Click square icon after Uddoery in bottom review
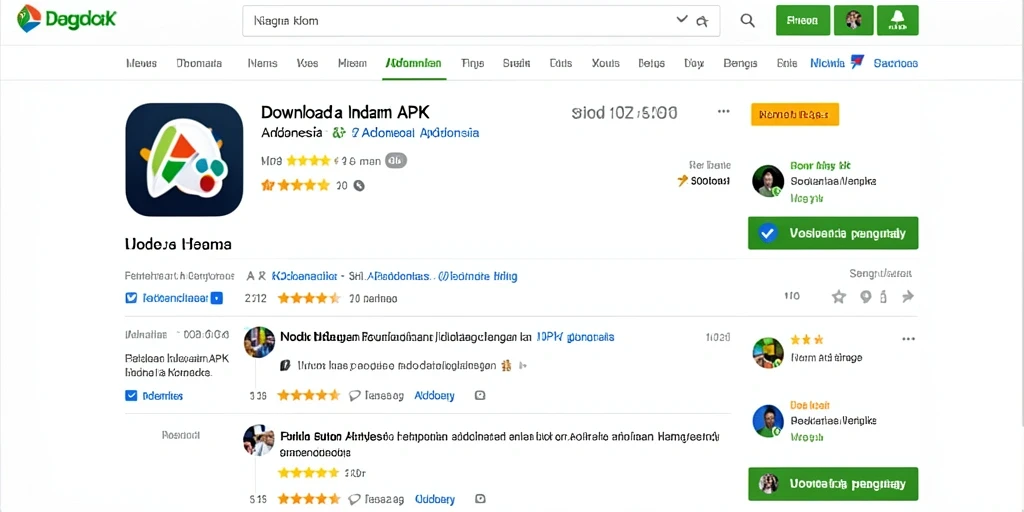This screenshot has height=512, width=1024. [480, 499]
